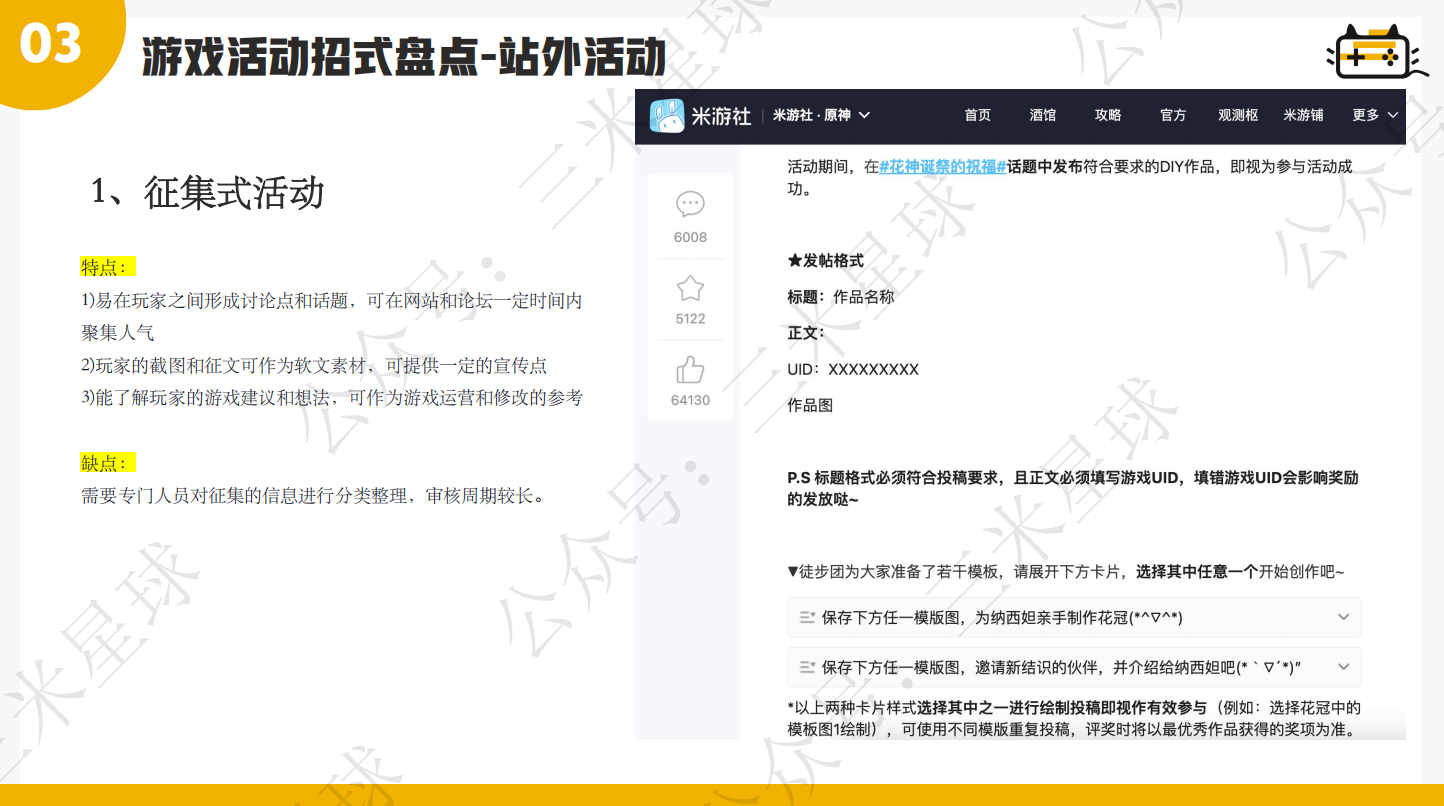Open the #花神诞祭的祝福# topic link

942,167
